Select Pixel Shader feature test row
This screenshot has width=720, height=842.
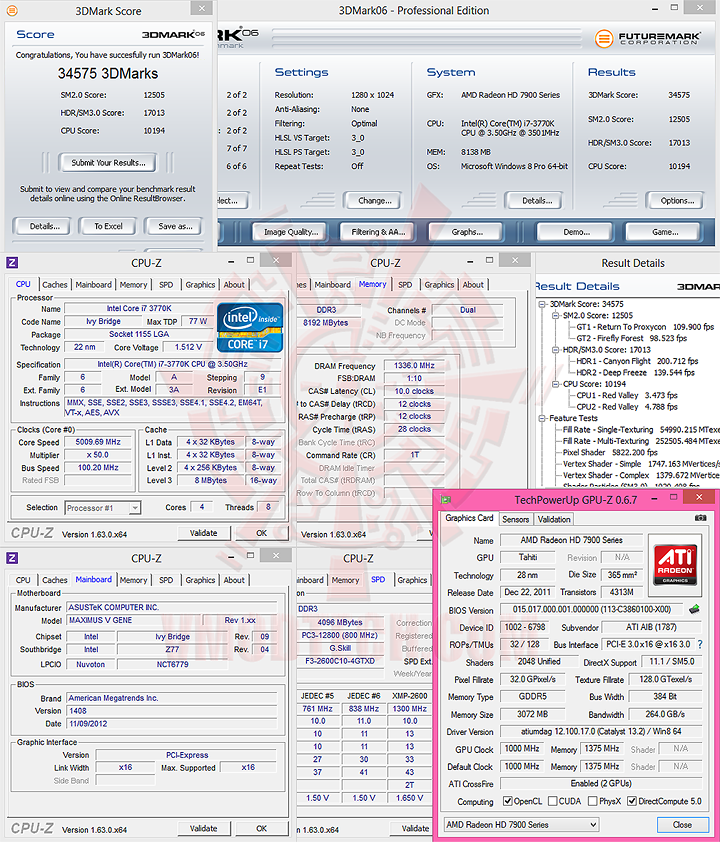(610, 452)
